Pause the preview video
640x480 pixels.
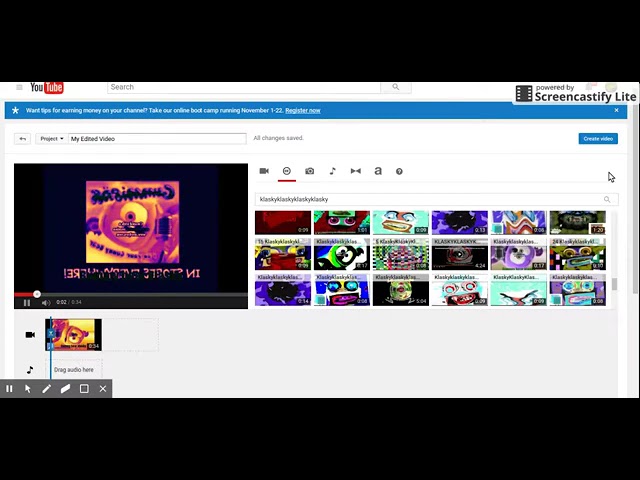pyautogui.click(x=27, y=302)
